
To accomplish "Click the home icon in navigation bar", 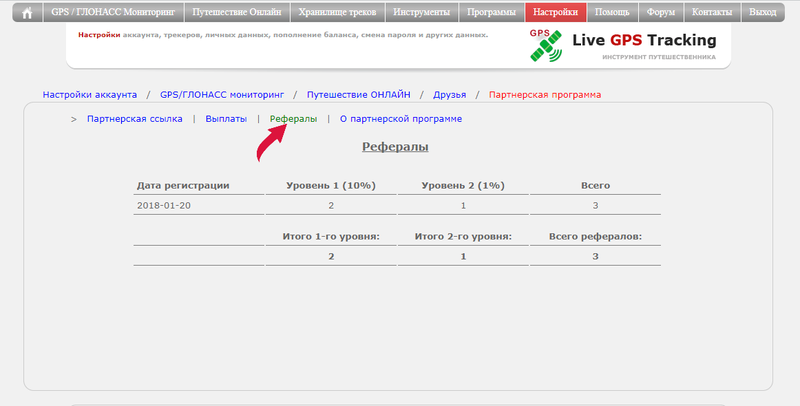I will click(27, 13).
